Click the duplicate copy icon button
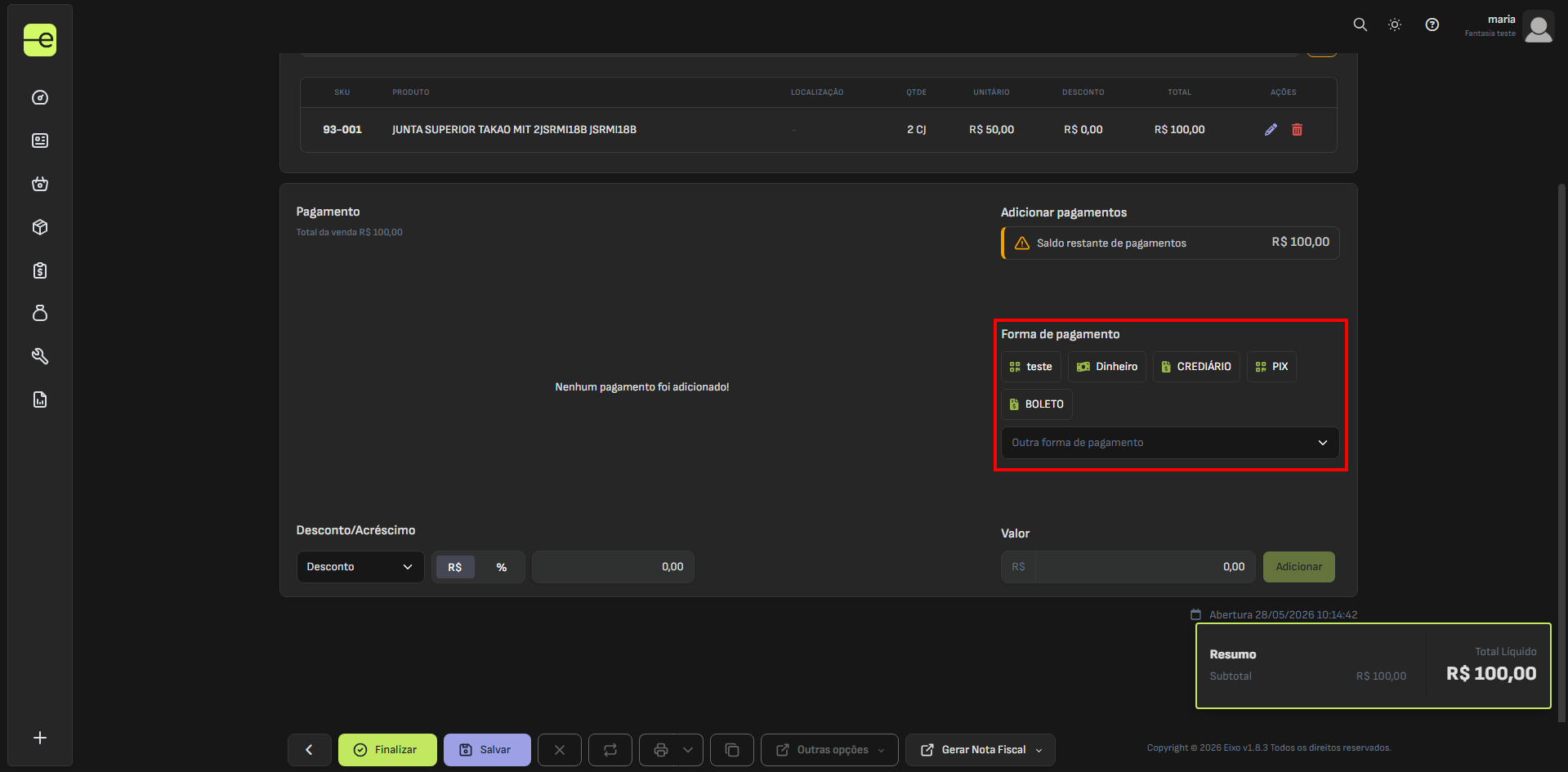 point(732,750)
